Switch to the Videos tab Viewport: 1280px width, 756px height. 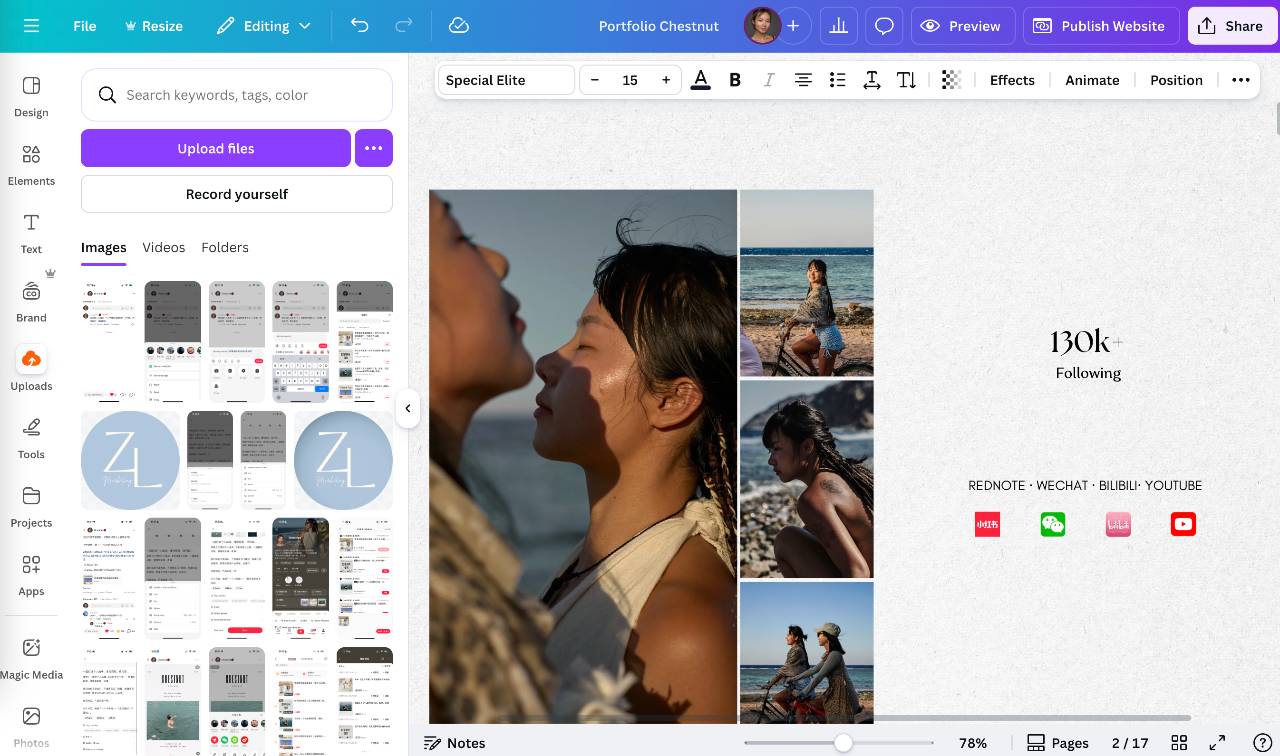164,247
